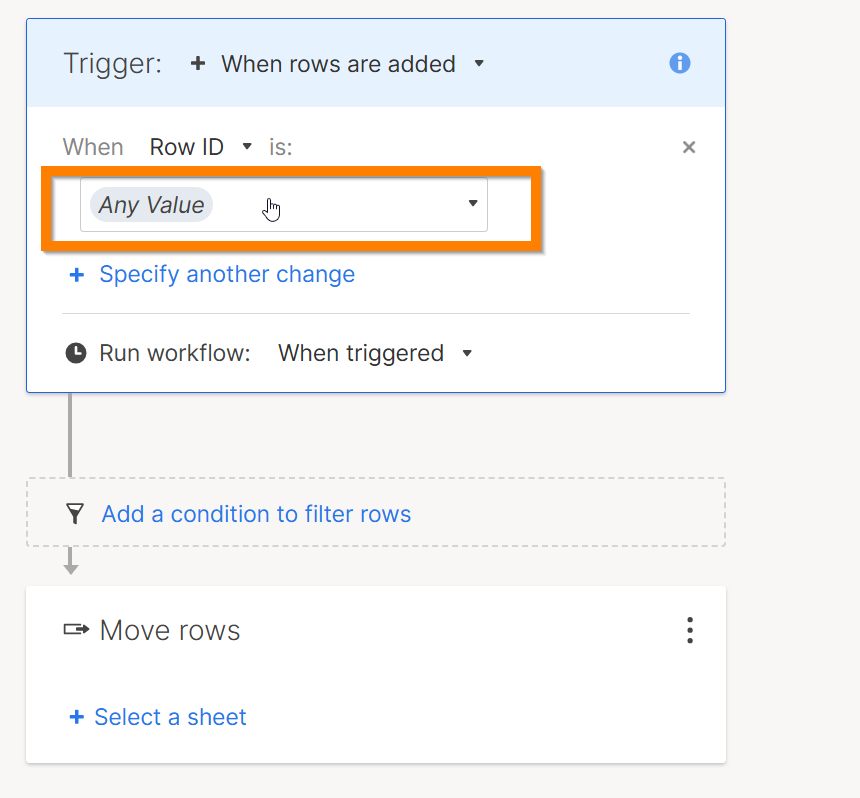Expand the value dropdown arrow in the orange box
This screenshot has width=860, height=798.
click(473, 204)
